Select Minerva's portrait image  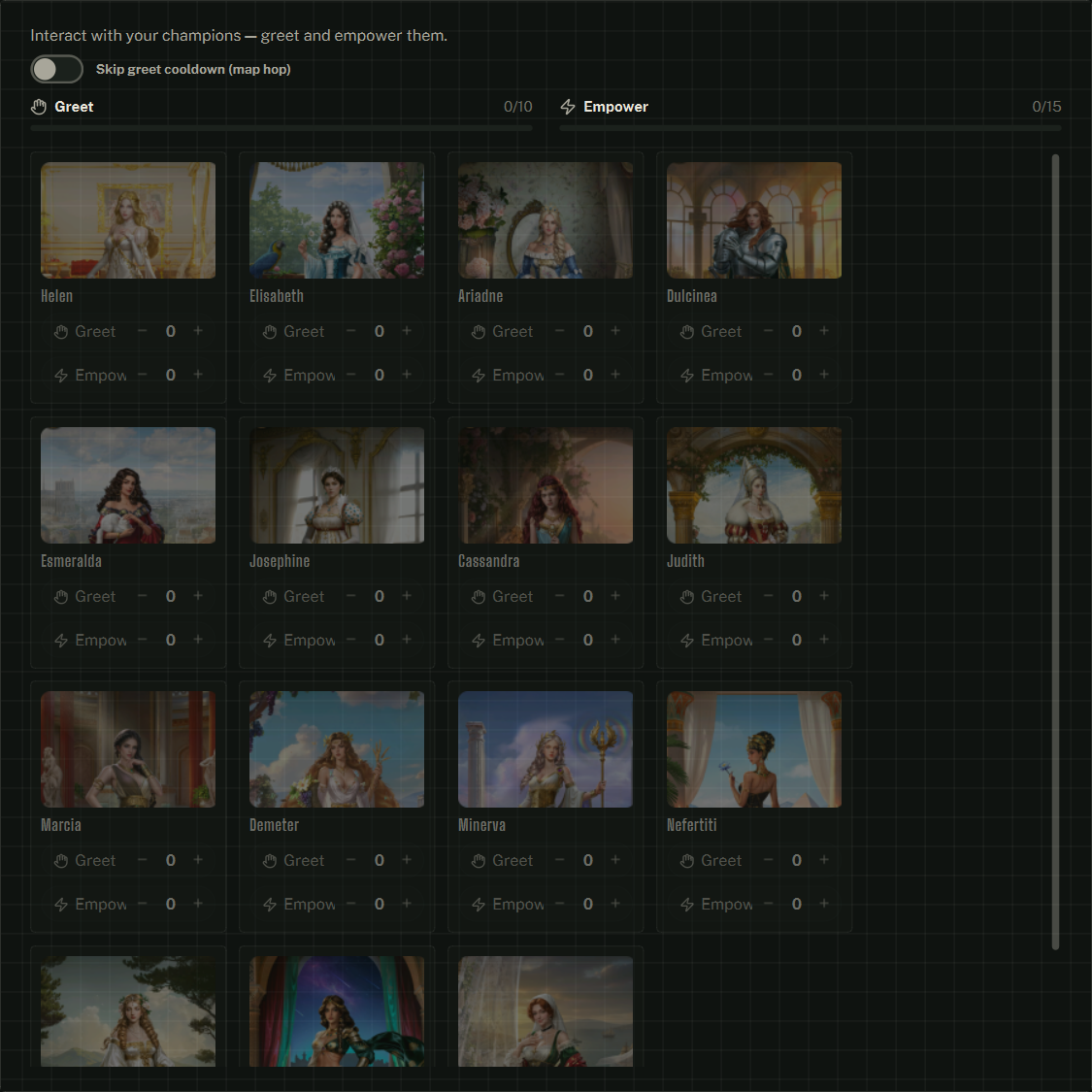pyautogui.click(x=546, y=749)
